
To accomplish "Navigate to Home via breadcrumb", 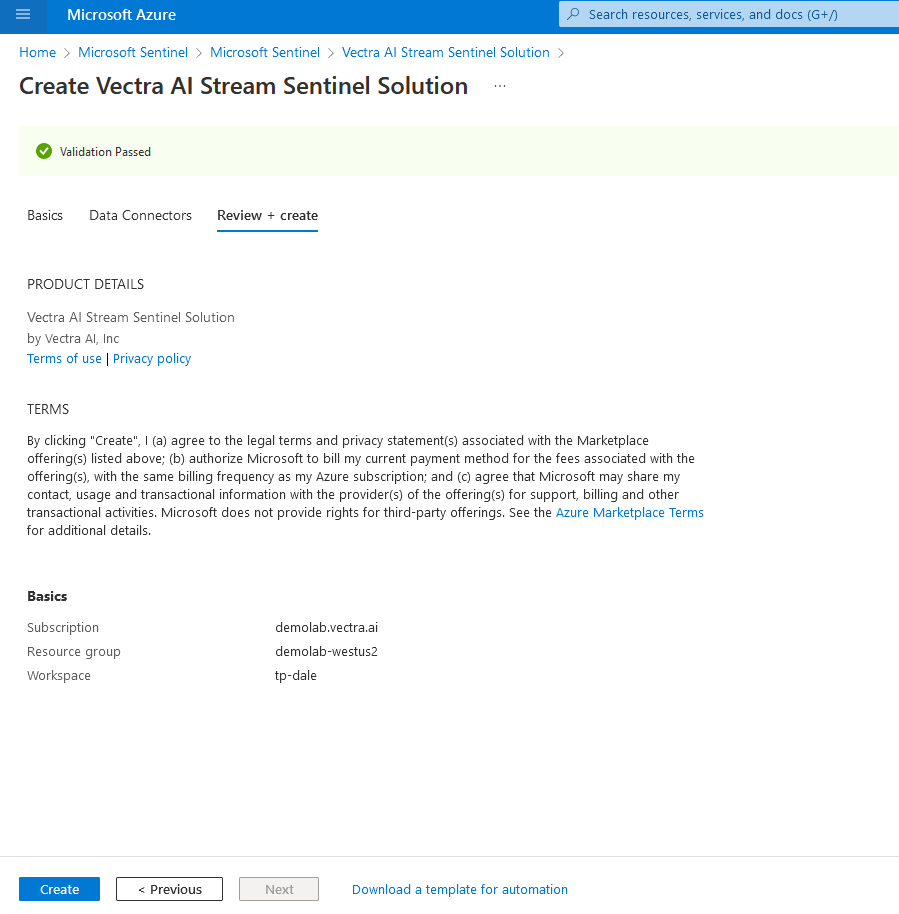I will (37, 52).
